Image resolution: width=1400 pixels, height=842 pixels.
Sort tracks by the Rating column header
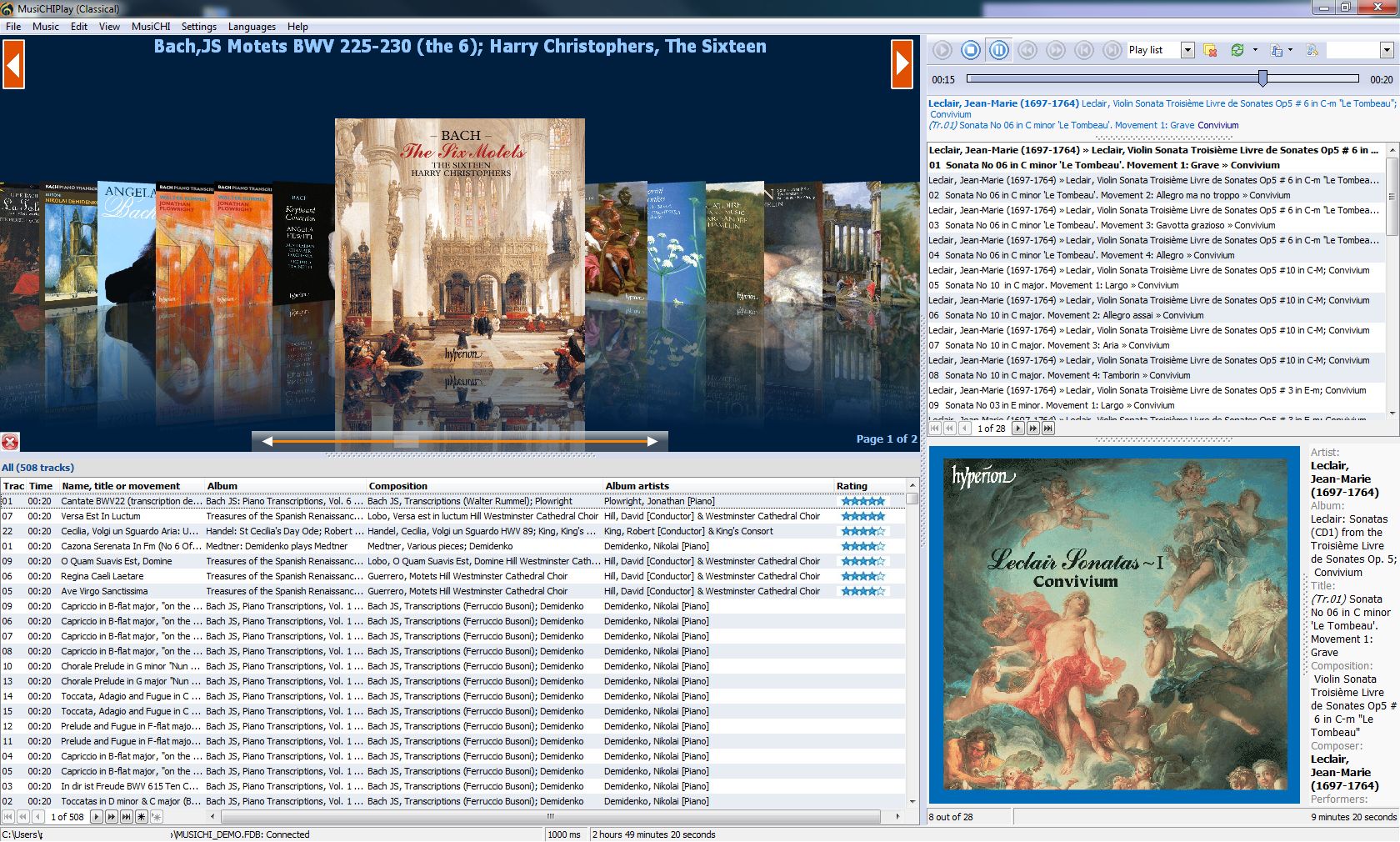(x=869, y=486)
